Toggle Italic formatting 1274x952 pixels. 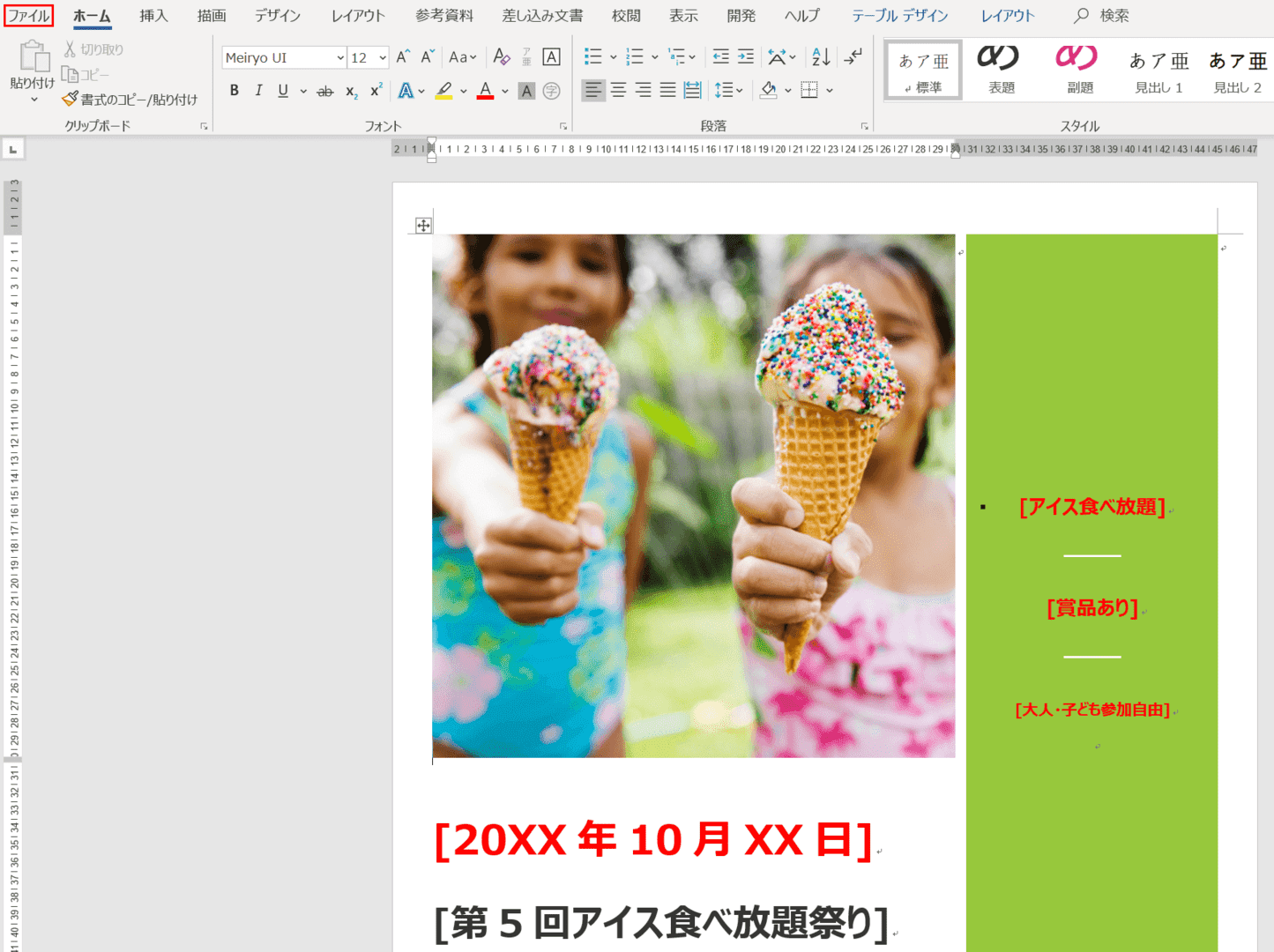coord(258,90)
